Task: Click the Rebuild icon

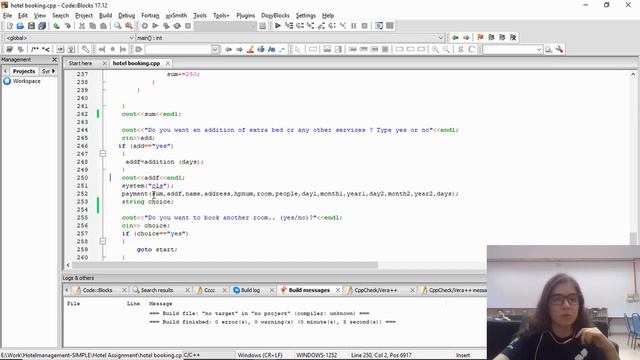Action: tap(177, 26)
